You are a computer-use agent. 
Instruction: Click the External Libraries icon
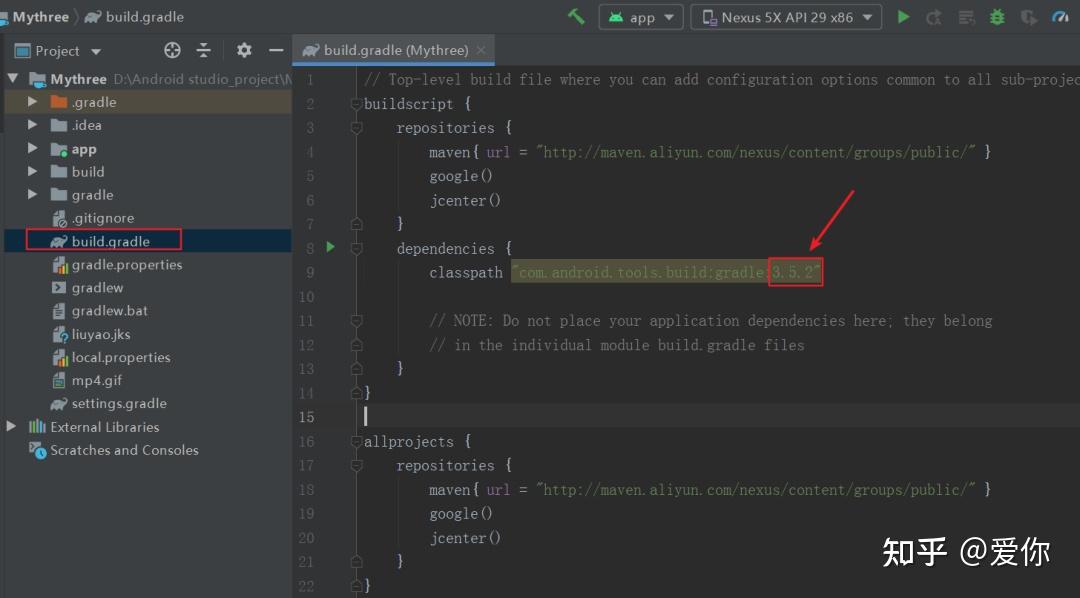(x=37, y=426)
